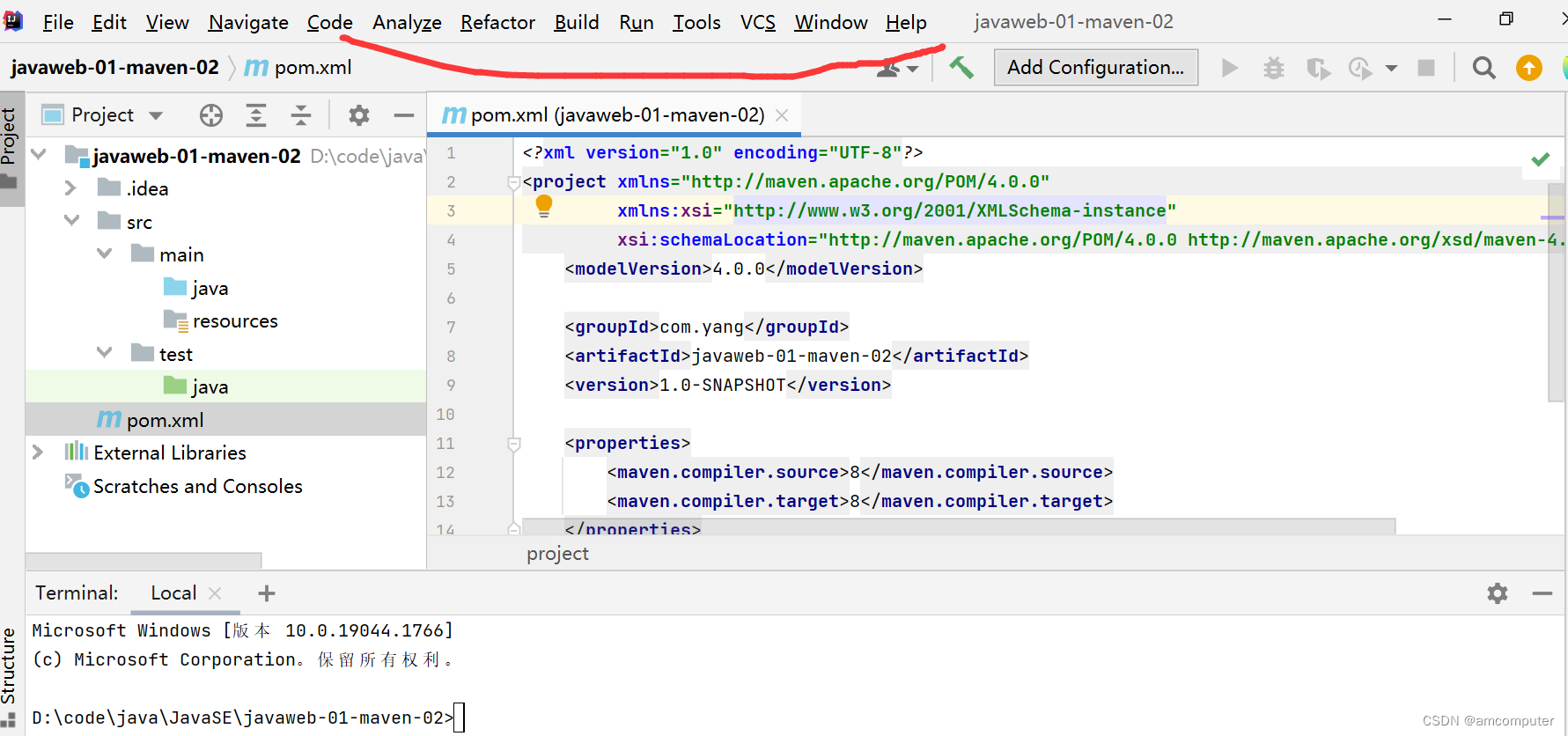Expand External Libraries node
Screen dimensions: 1568x736
coord(38,452)
